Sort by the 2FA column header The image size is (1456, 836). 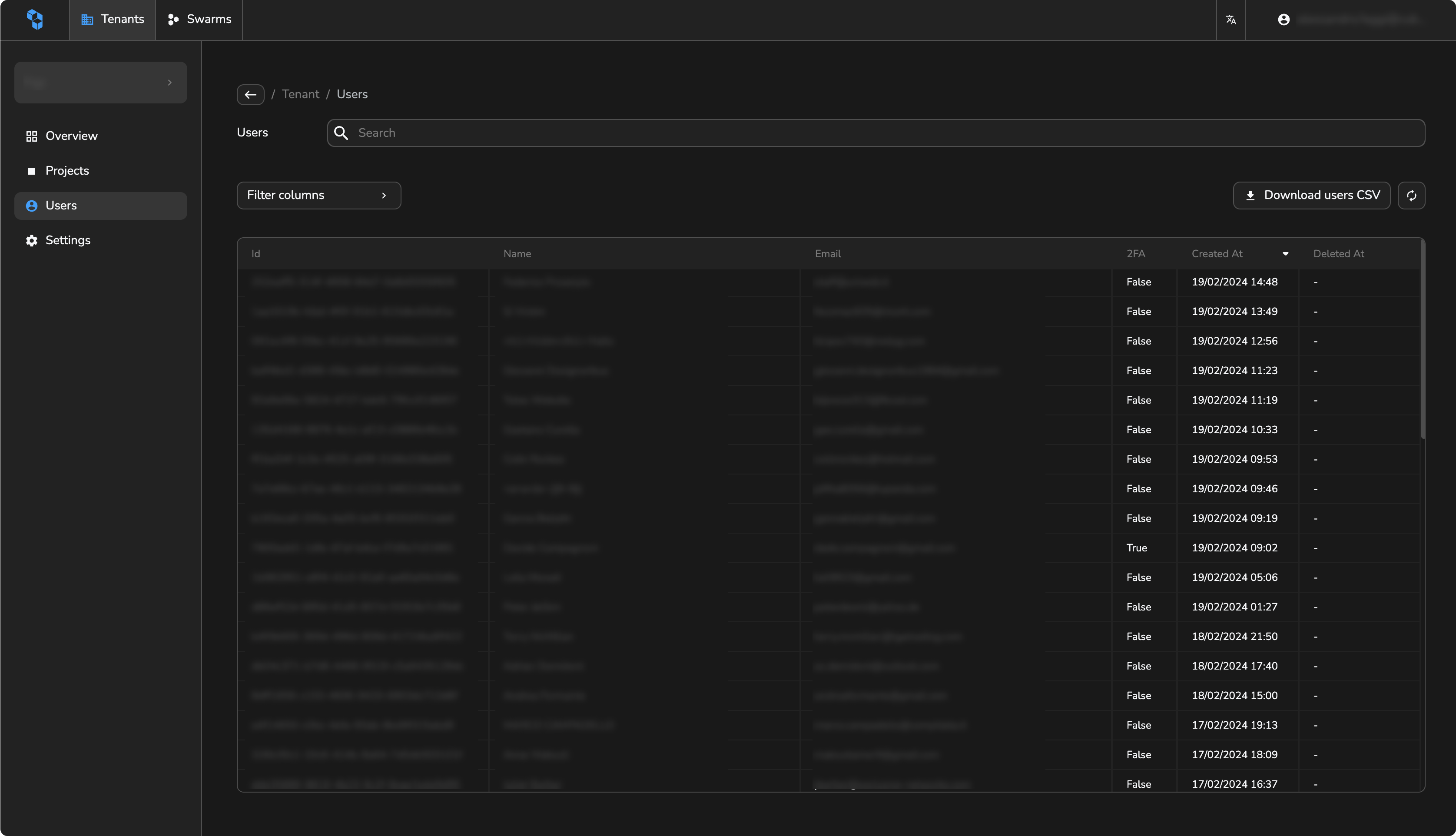pos(1135,254)
